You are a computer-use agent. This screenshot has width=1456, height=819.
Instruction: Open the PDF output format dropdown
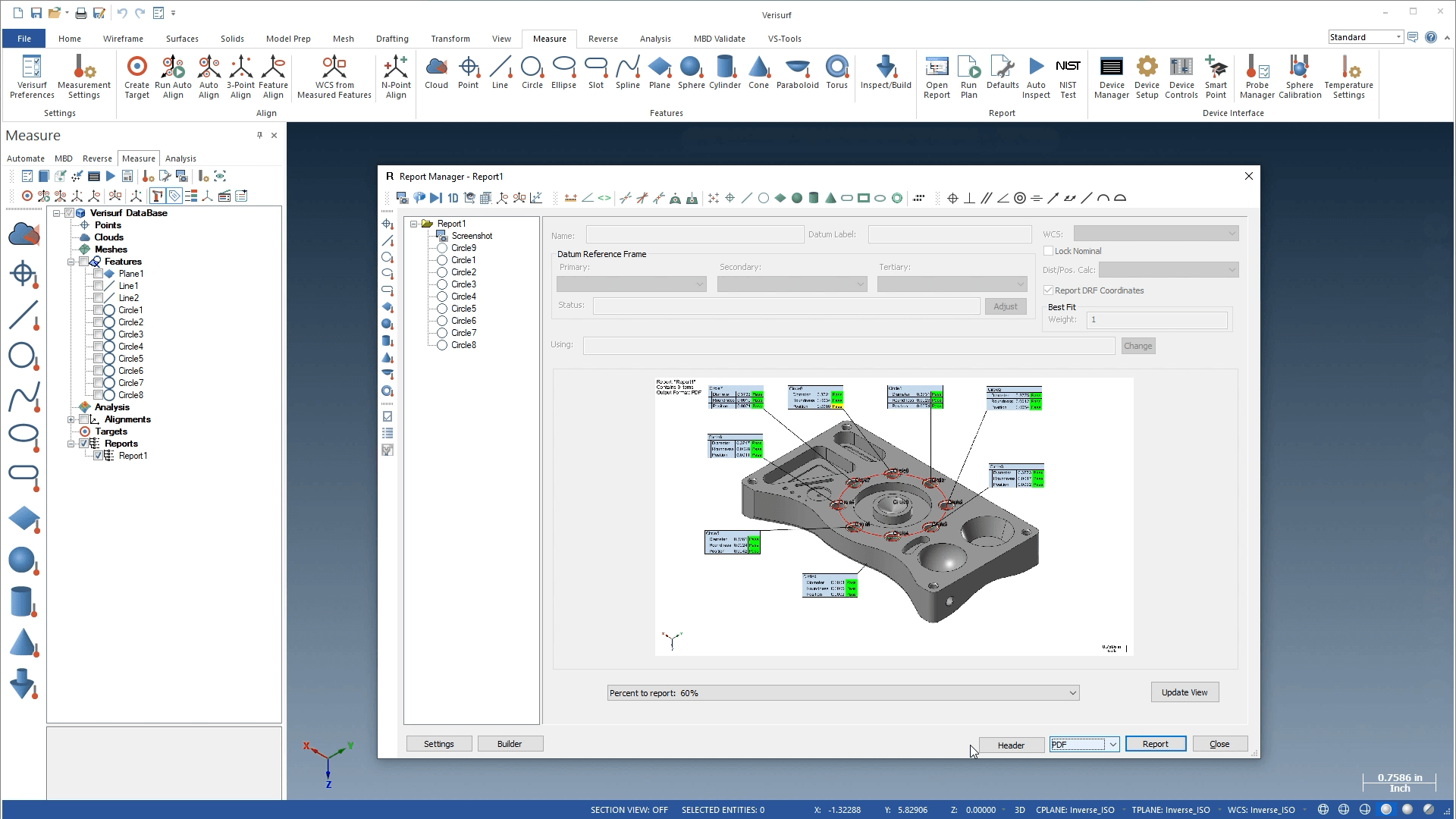coord(1112,745)
